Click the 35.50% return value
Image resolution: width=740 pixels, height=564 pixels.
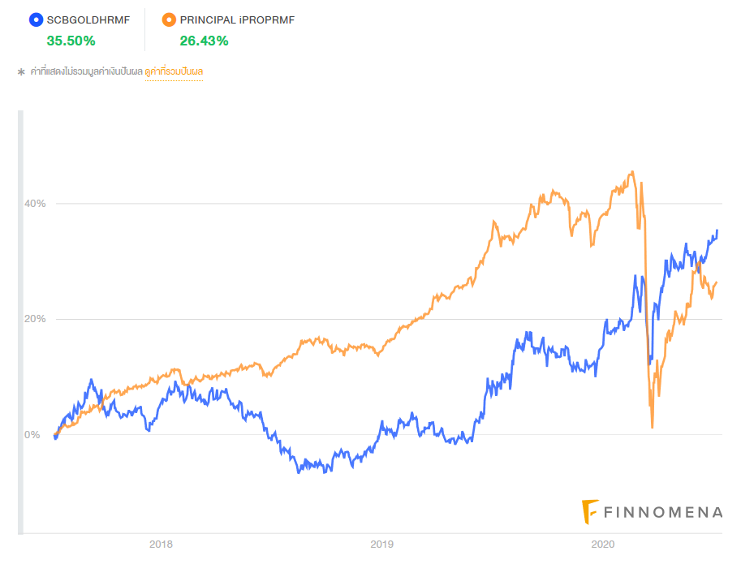(x=70, y=41)
